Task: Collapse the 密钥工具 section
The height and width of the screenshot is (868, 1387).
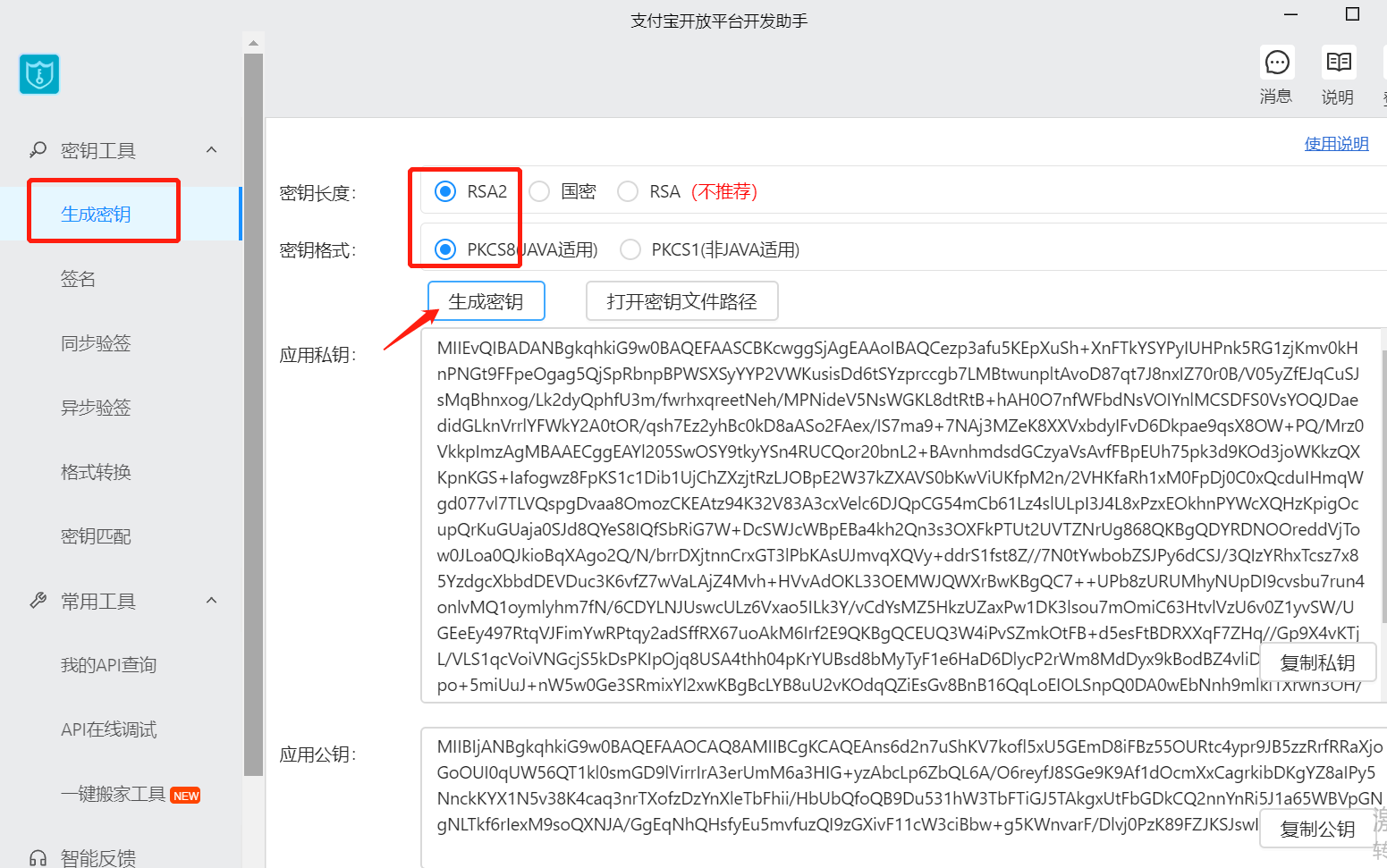Action: point(211,150)
